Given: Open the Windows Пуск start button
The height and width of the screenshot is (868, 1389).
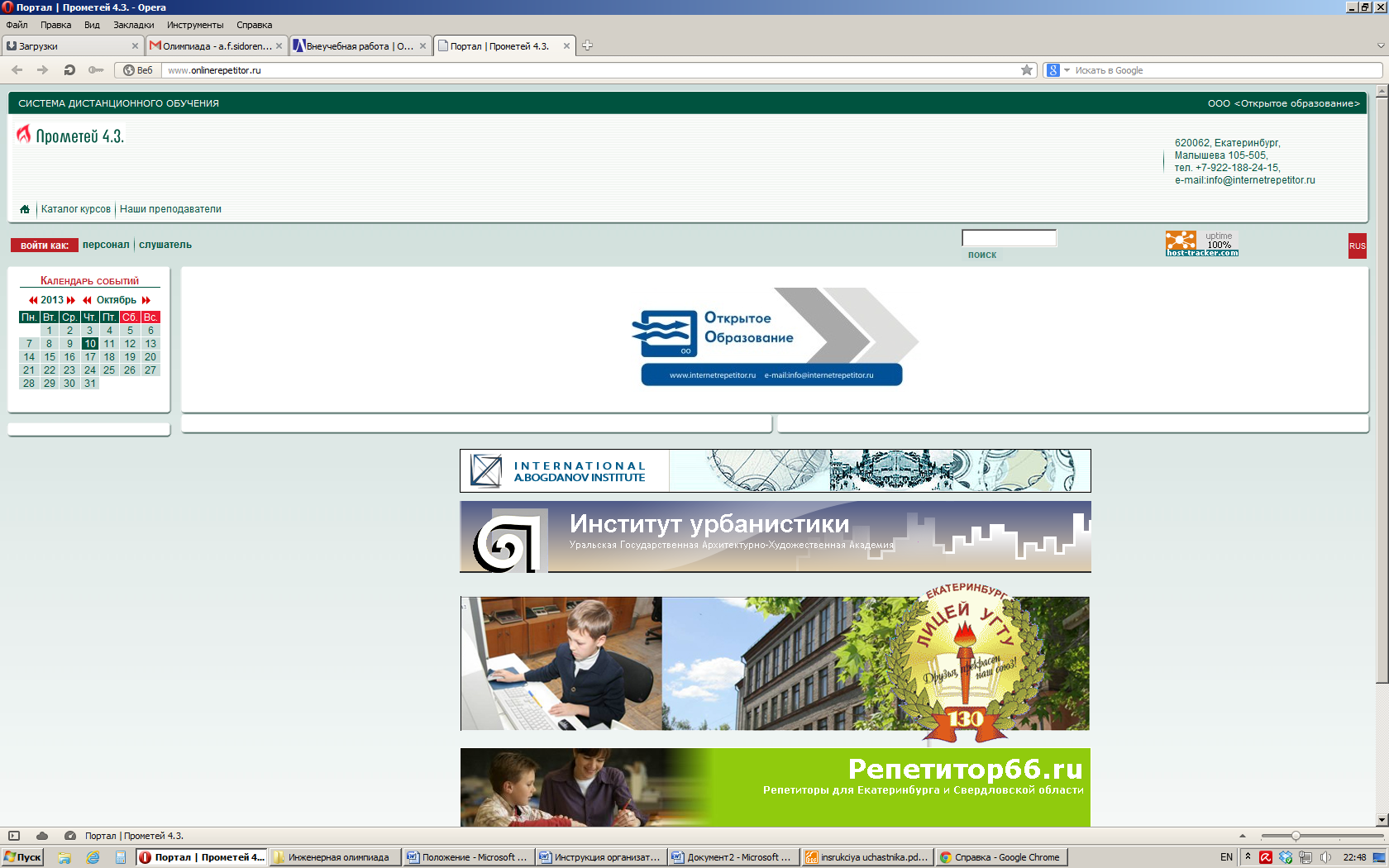Looking at the screenshot, I should coord(22,857).
